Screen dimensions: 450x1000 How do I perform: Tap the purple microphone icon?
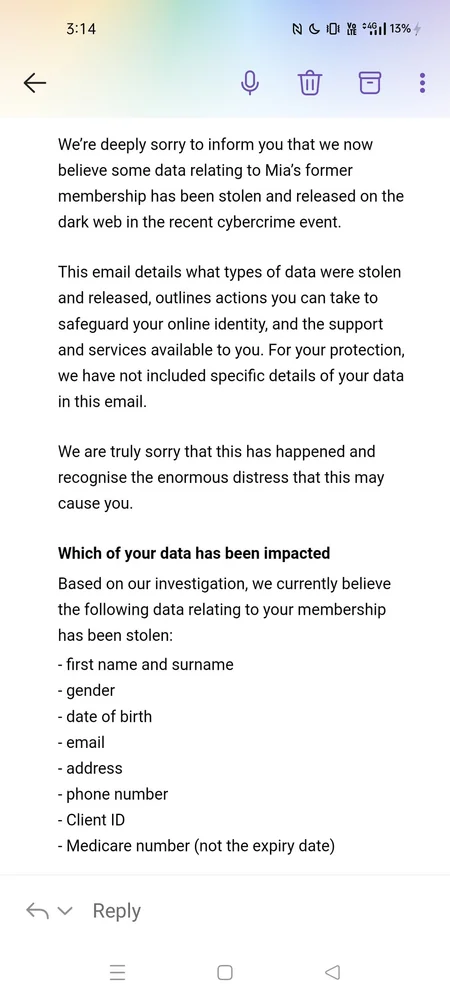[x=250, y=82]
